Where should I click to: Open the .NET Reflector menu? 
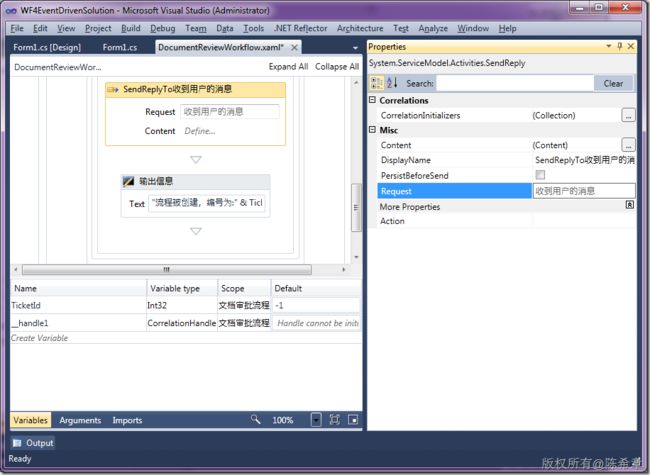pos(301,28)
